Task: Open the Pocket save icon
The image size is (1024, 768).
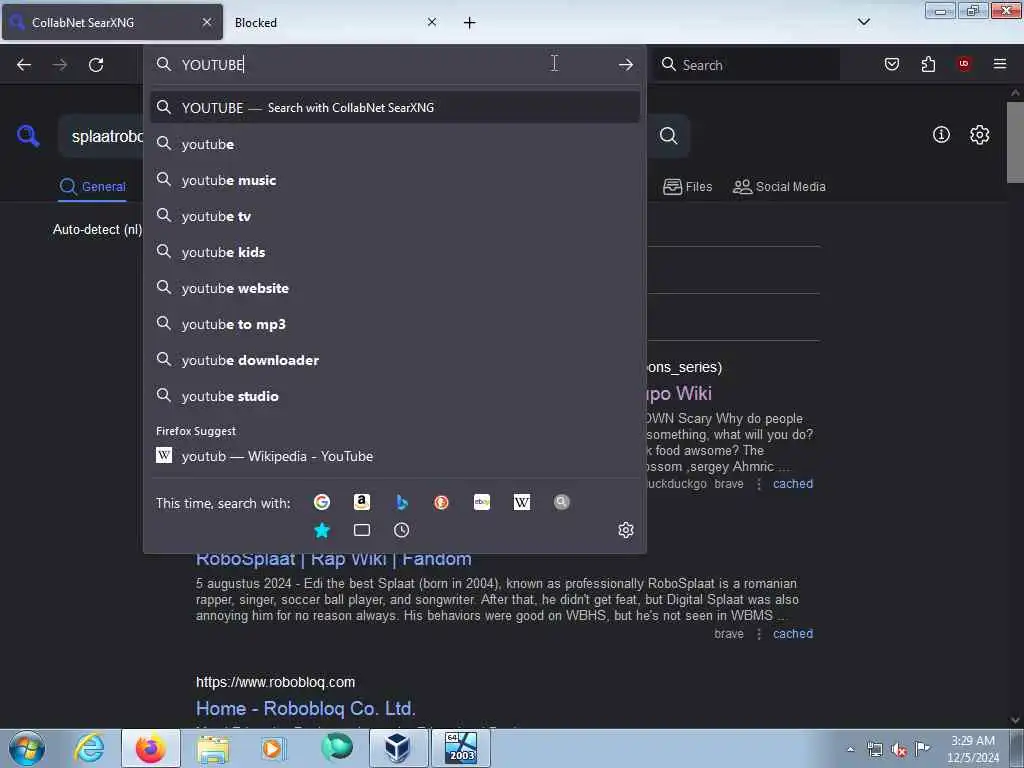Action: [891, 64]
